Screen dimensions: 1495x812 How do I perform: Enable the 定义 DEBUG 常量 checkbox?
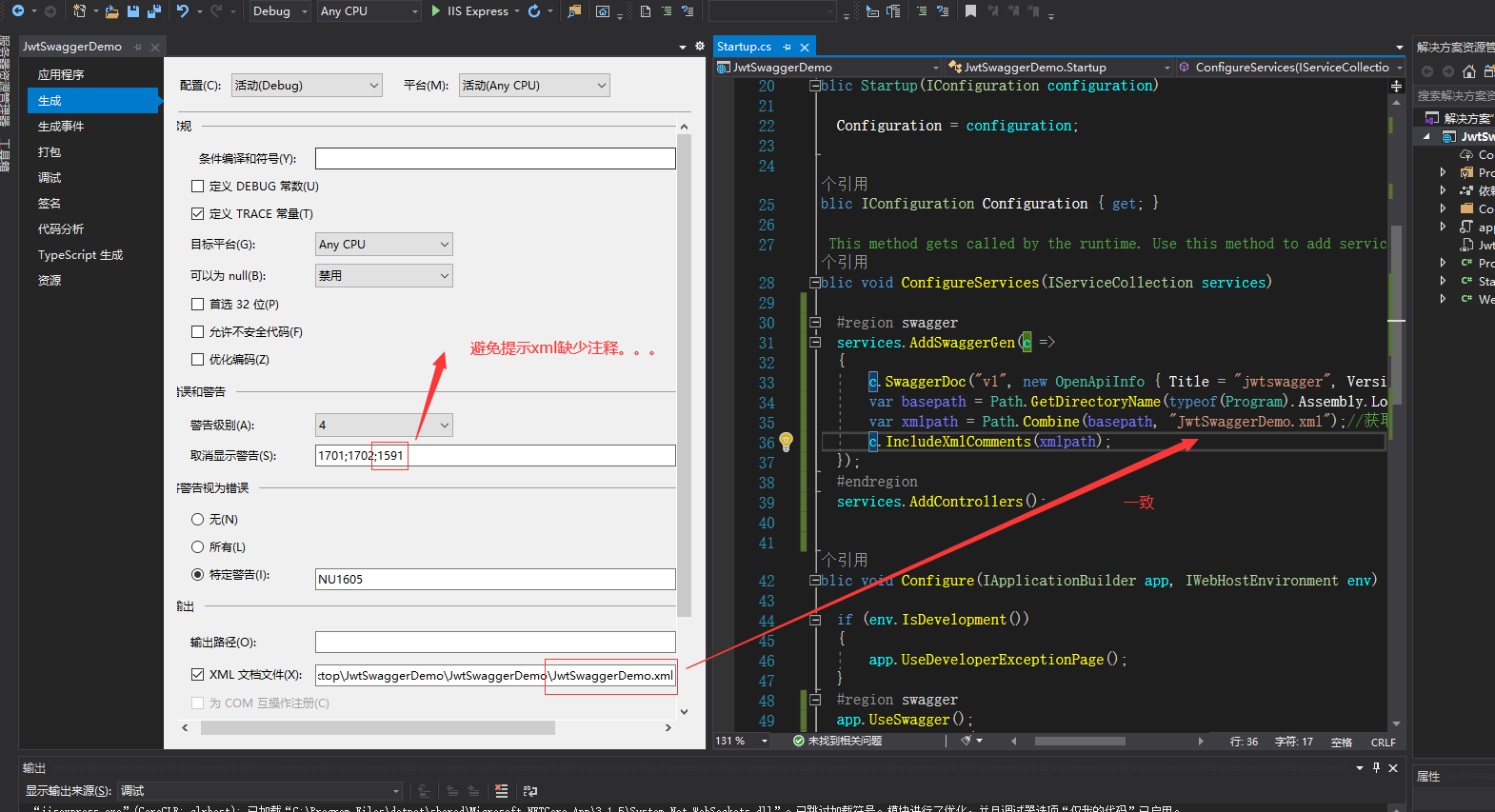198,187
